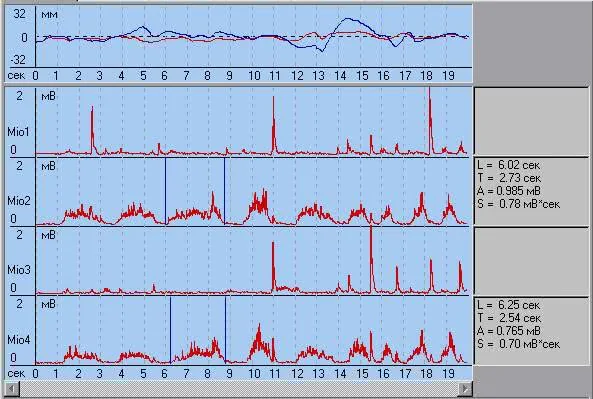The width and height of the screenshot is (593, 399).
Task: Select the Mio3 channel label
Action: (19, 270)
